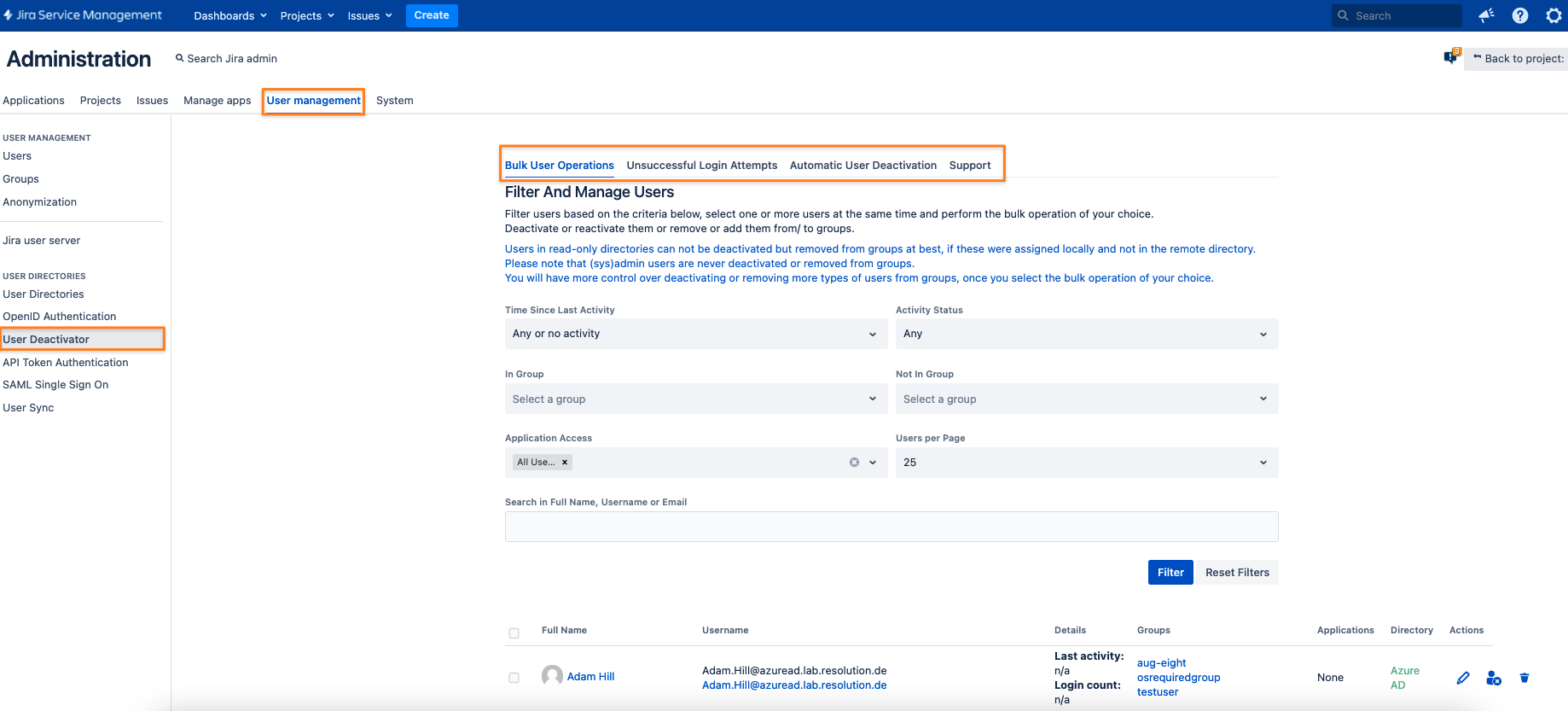Screen dimensions: 1568x711
Task: Click the feedback speech bubble icon
Action: (1451, 57)
